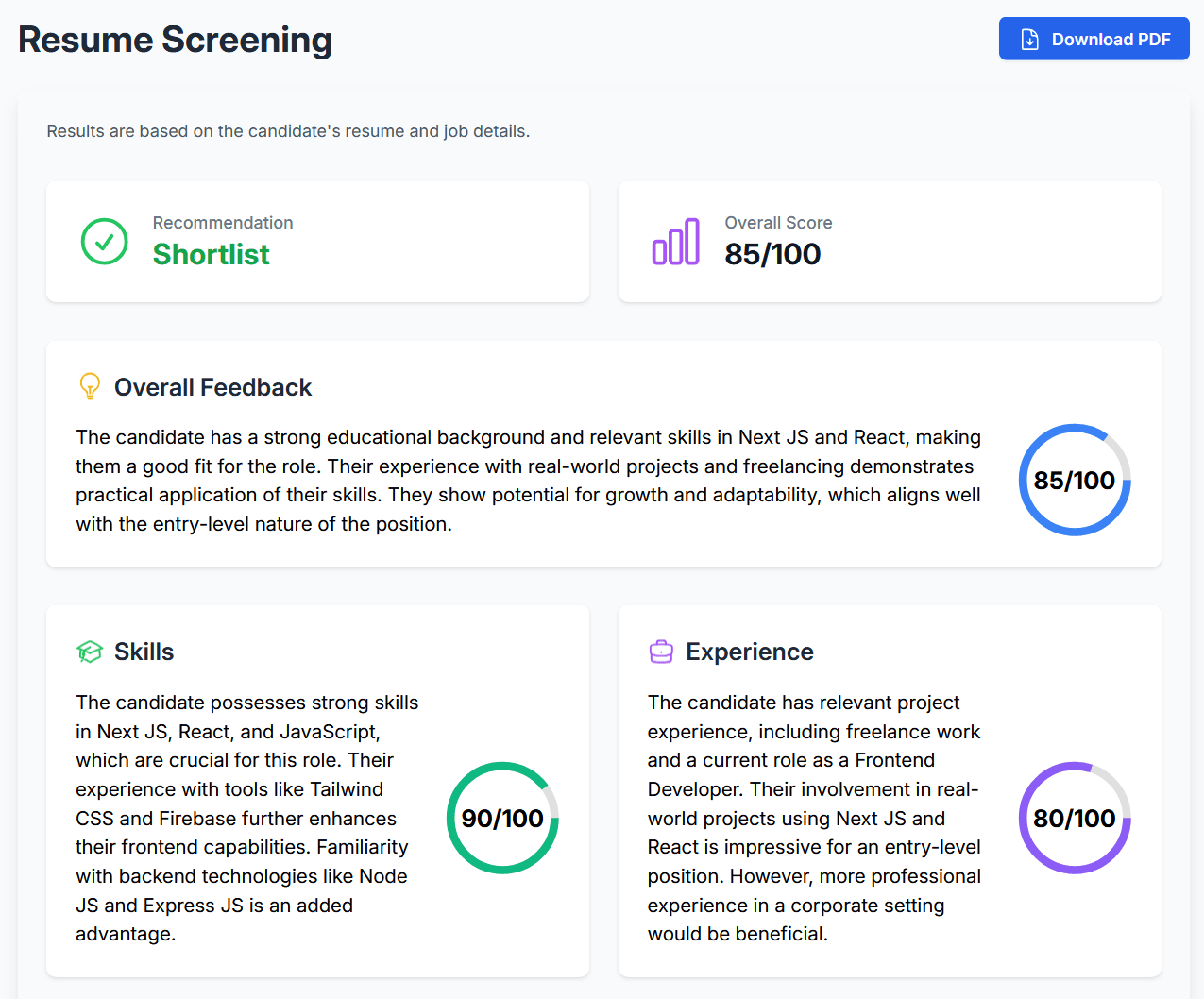This screenshot has width=1204, height=999.
Task: Click the blue 85/100 progress ring
Action: (x=1074, y=480)
